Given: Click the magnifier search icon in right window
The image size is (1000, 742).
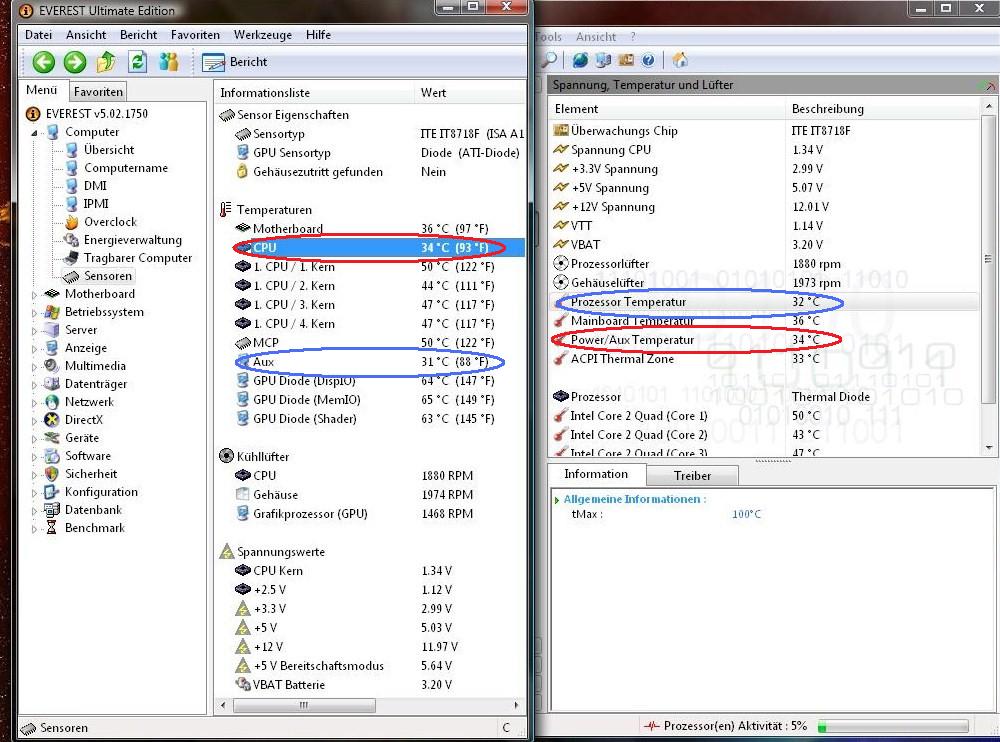Looking at the screenshot, I should 548,60.
